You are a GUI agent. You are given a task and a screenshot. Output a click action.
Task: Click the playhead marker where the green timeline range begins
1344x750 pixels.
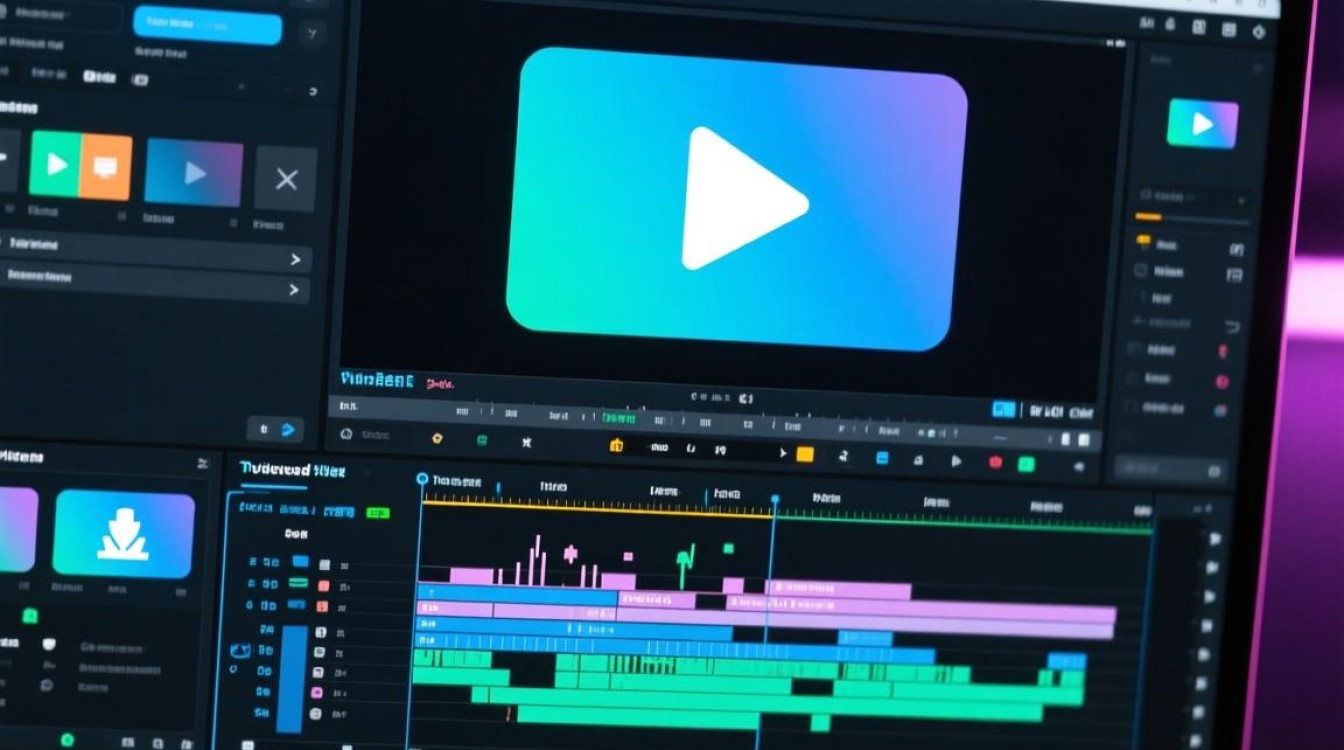coord(774,498)
